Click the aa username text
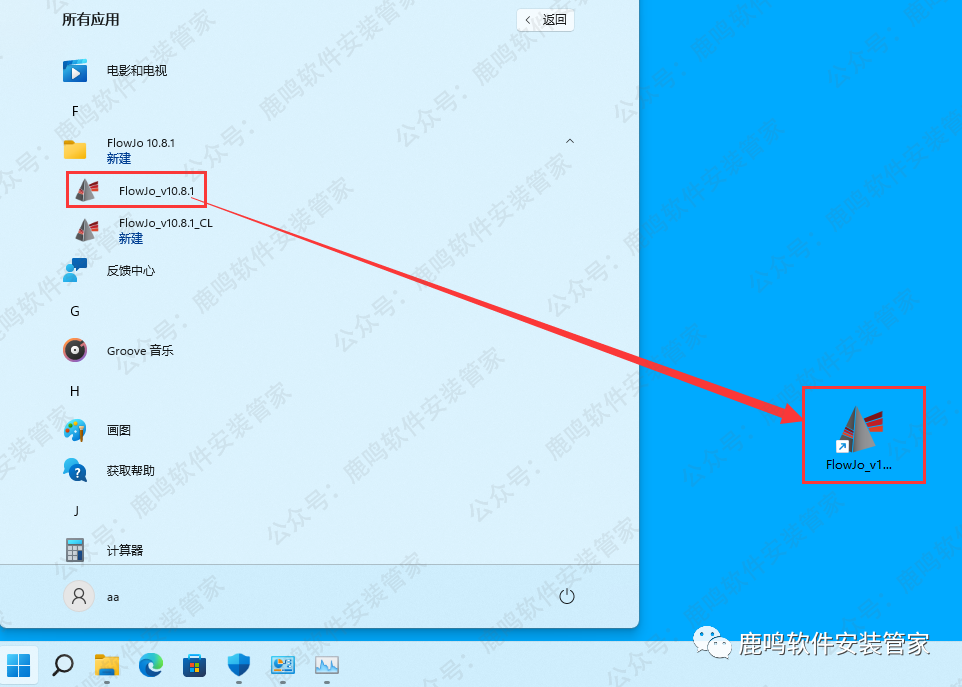This screenshot has height=687, width=962. click(113, 597)
